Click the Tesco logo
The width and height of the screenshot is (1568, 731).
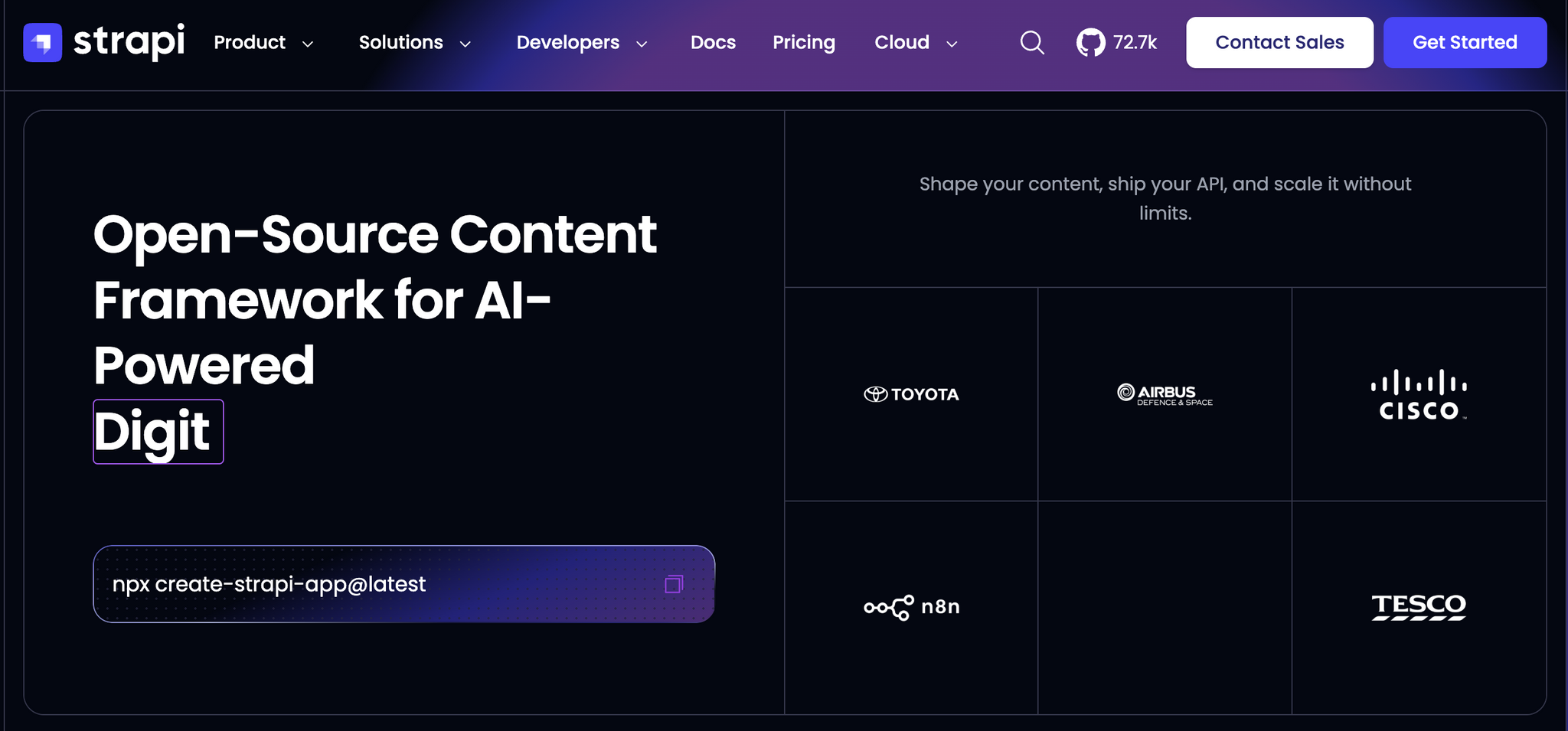click(1419, 607)
